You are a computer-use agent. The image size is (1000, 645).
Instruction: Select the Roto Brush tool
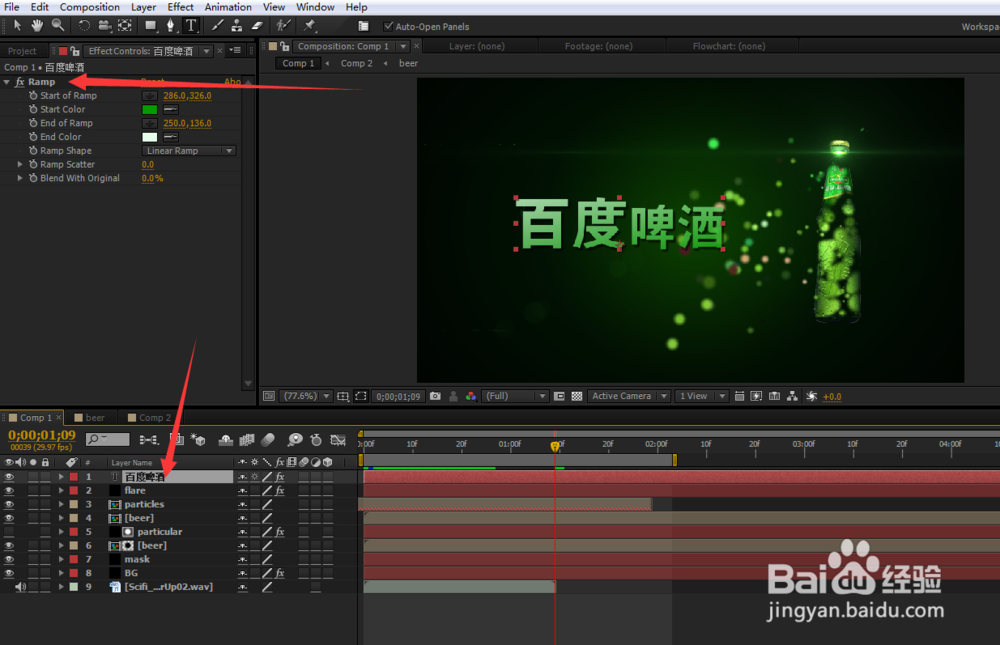(x=283, y=26)
